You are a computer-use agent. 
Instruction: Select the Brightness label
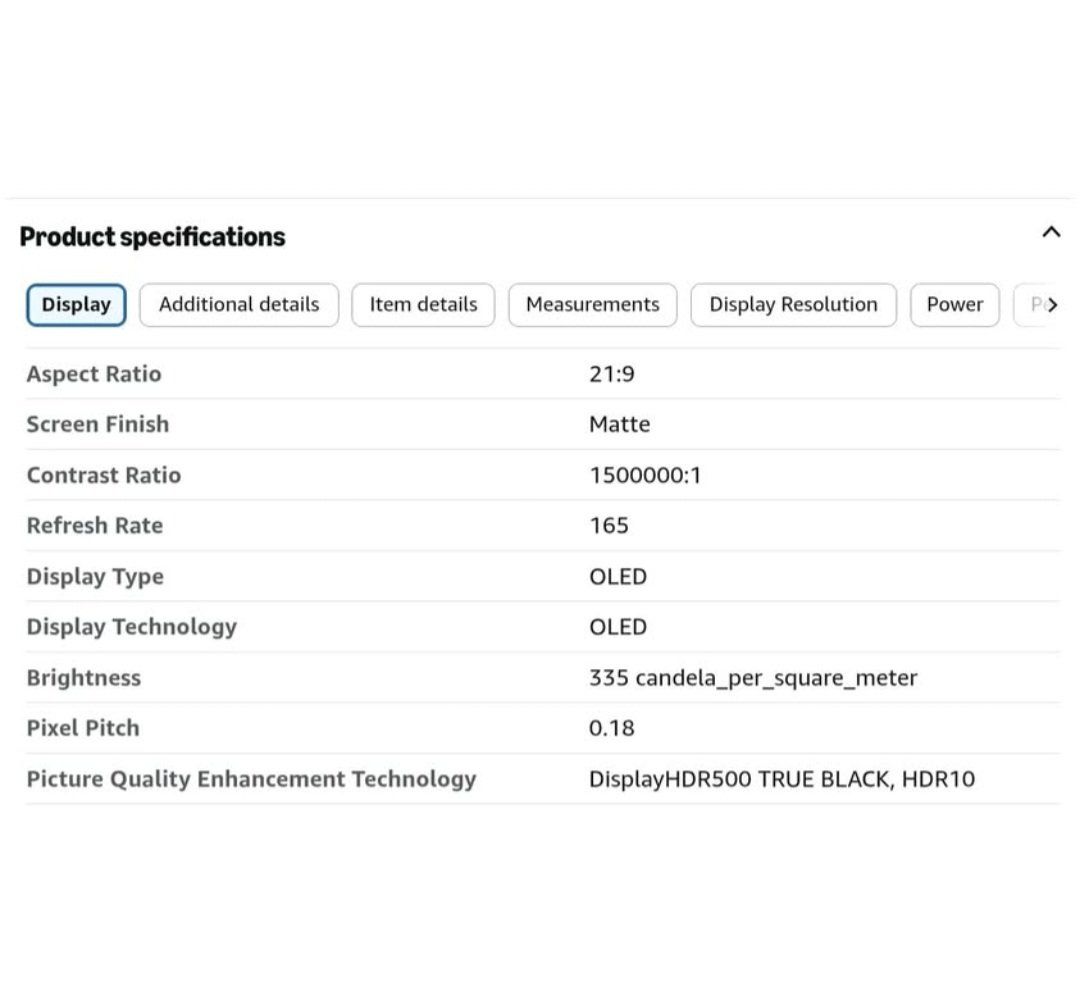coord(83,678)
